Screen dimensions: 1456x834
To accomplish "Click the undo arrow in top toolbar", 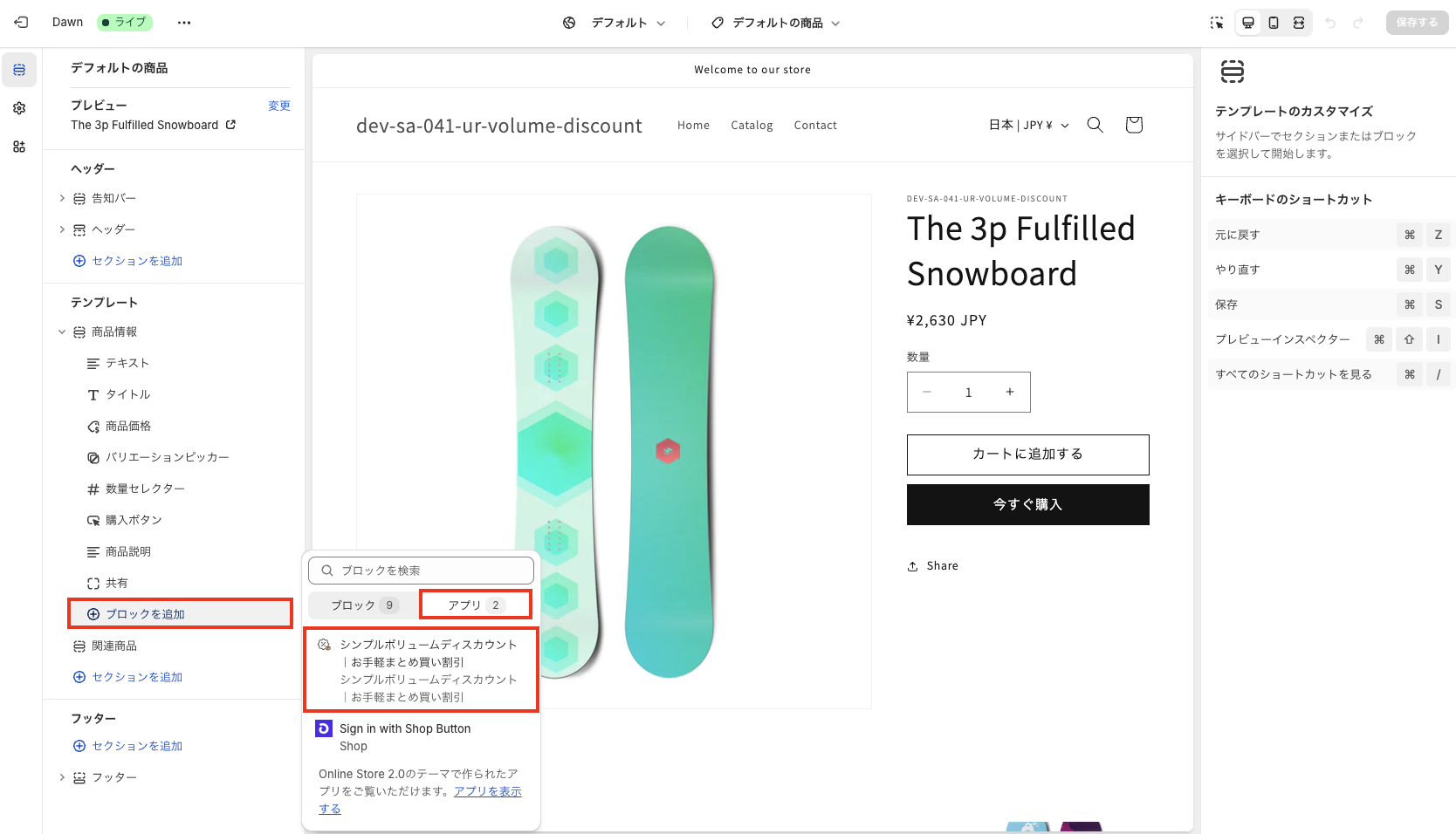I will pos(1330,22).
